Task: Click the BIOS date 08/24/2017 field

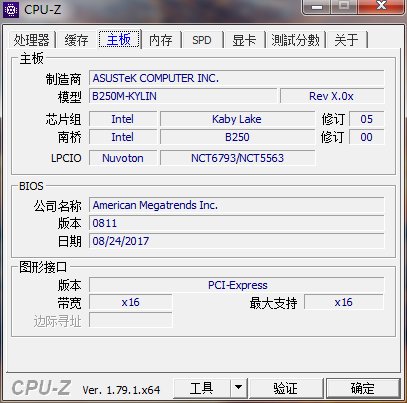Action: [237, 241]
